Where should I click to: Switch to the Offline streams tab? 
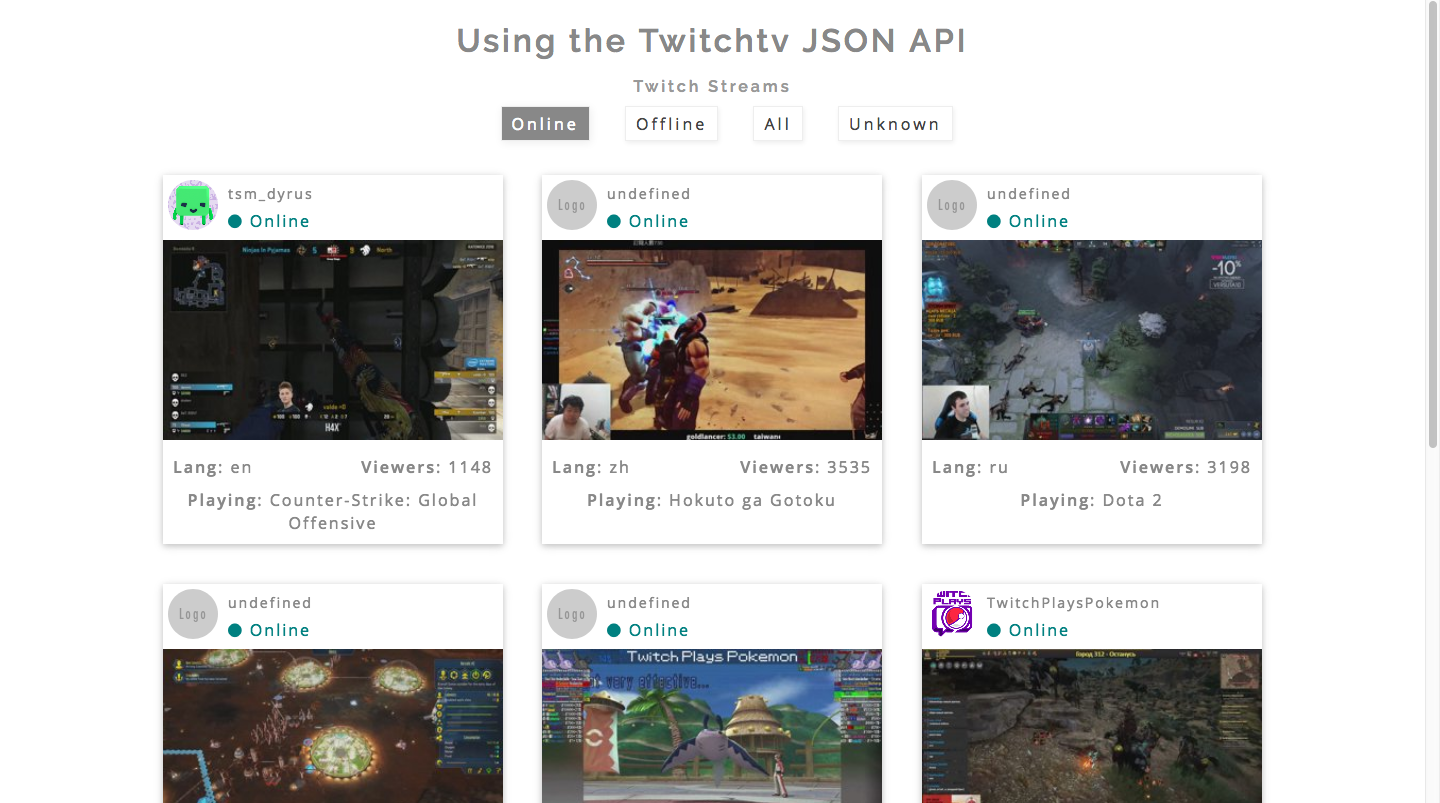coord(671,124)
